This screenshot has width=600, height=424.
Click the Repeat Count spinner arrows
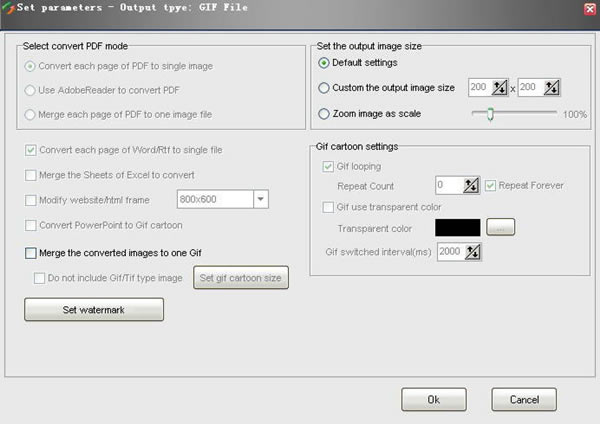pos(471,186)
